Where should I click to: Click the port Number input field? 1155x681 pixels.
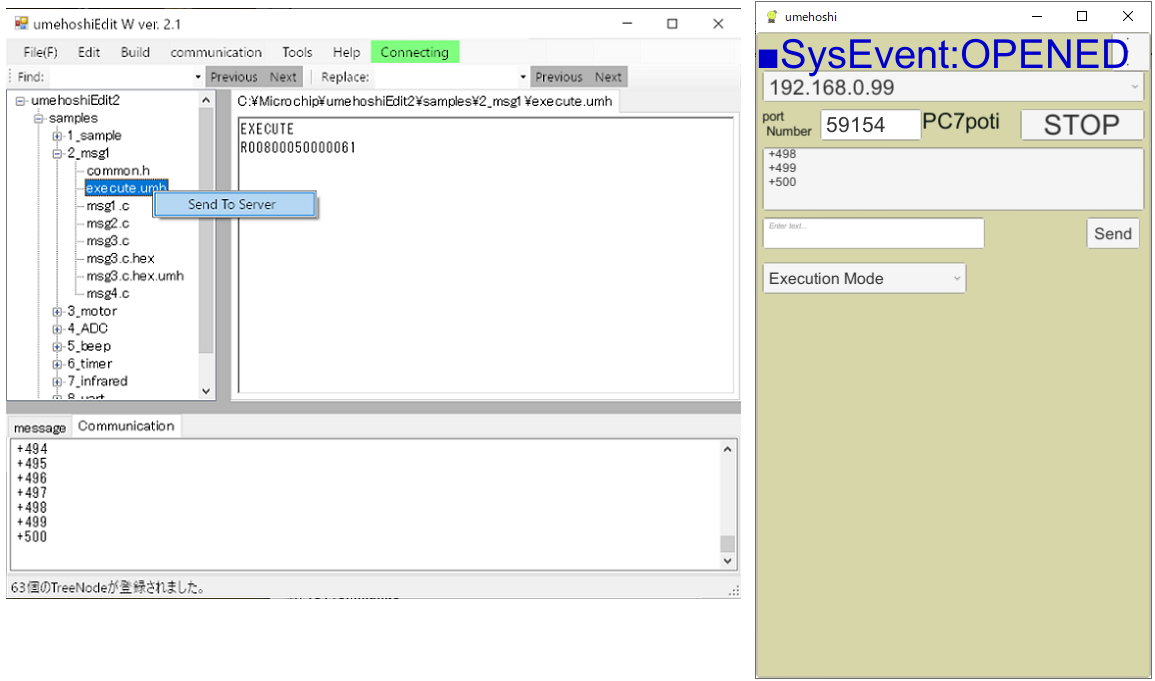click(870, 126)
